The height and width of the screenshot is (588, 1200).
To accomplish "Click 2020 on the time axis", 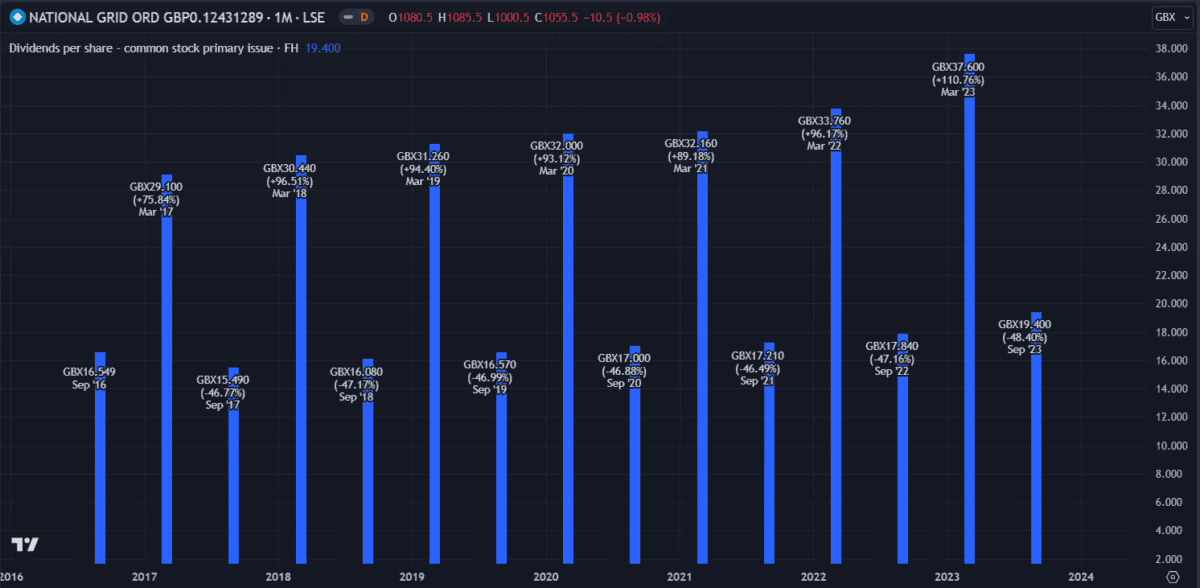I will point(546,577).
